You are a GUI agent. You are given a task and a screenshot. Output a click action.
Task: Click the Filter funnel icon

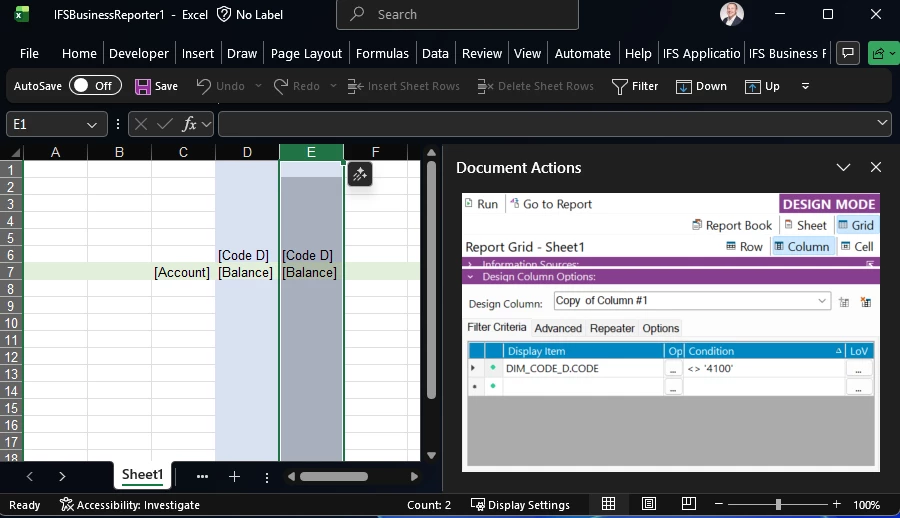click(x=620, y=86)
